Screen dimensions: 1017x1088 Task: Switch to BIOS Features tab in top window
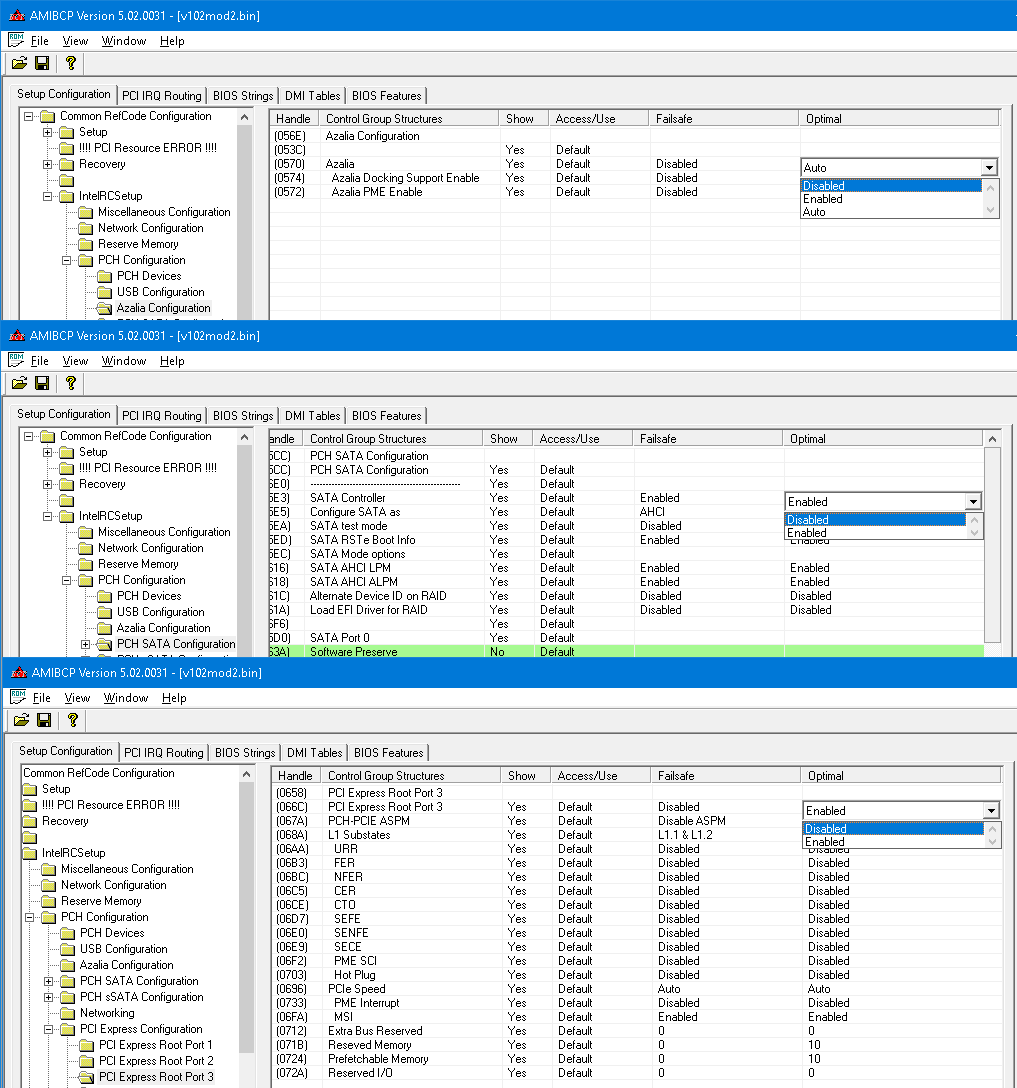(386, 96)
